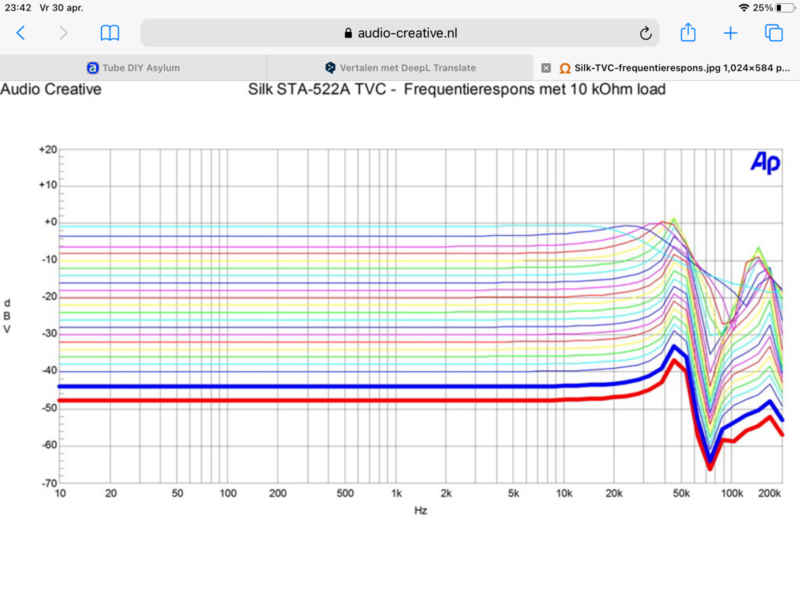Switch to the Tube DIY Asylum tab
The image size is (800, 600).
coord(138,68)
